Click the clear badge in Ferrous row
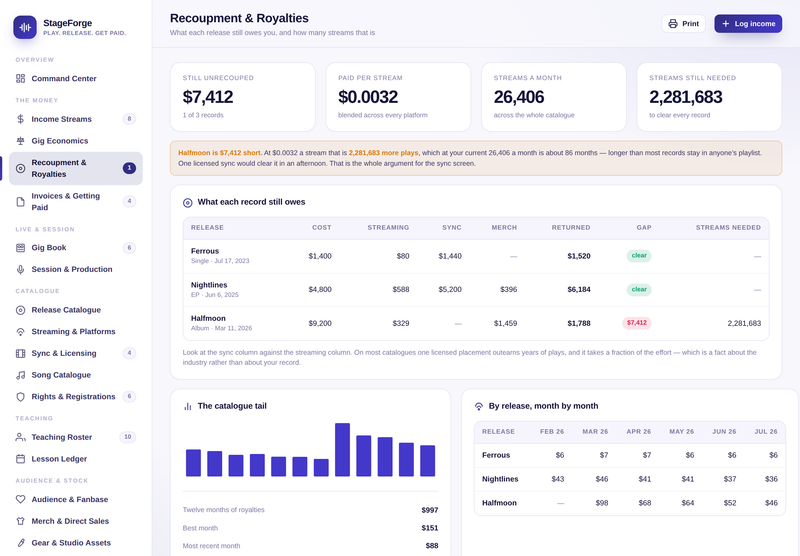The image size is (800, 556). click(639, 256)
